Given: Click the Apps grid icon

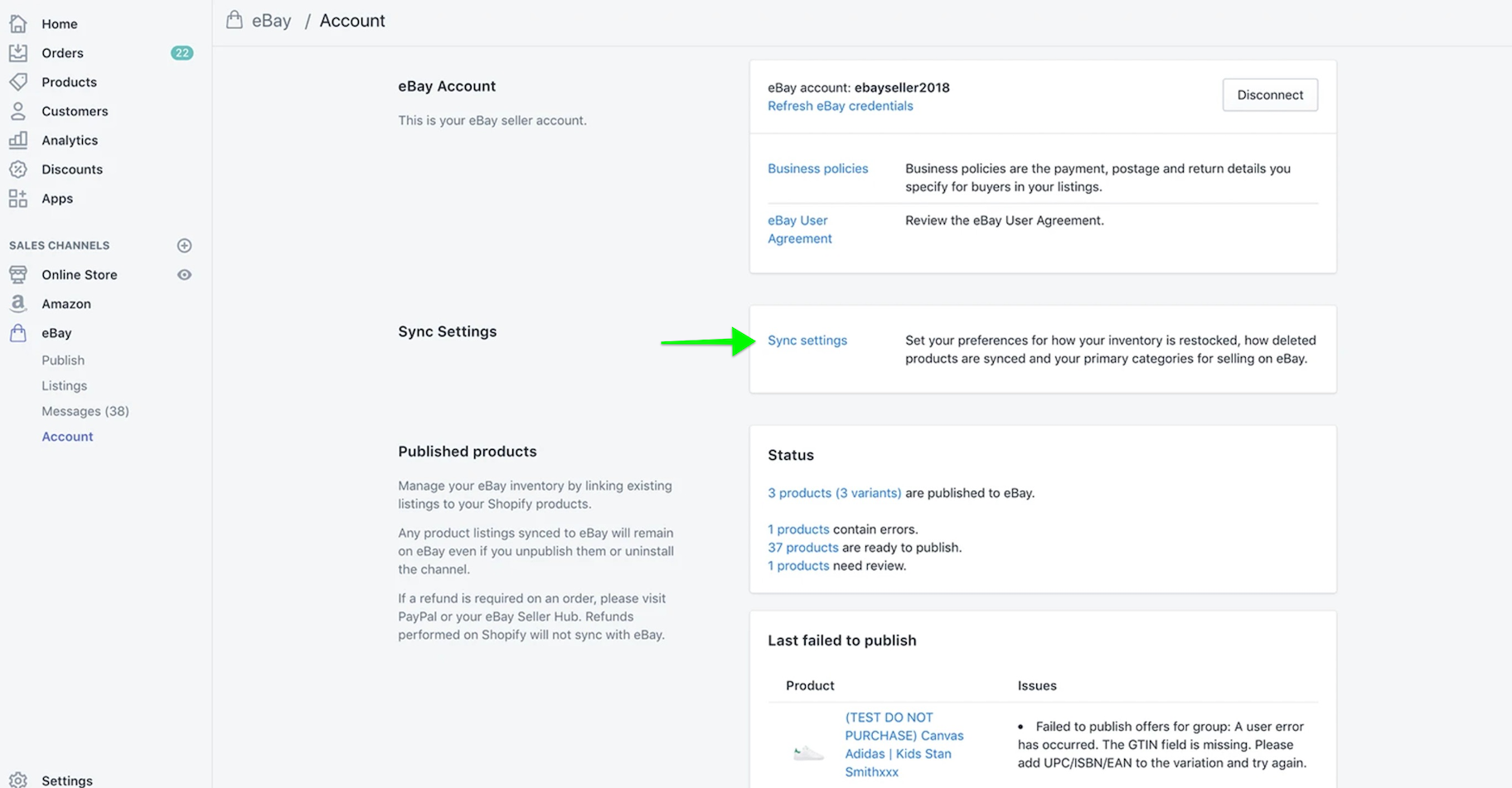Looking at the screenshot, I should pyautogui.click(x=19, y=198).
